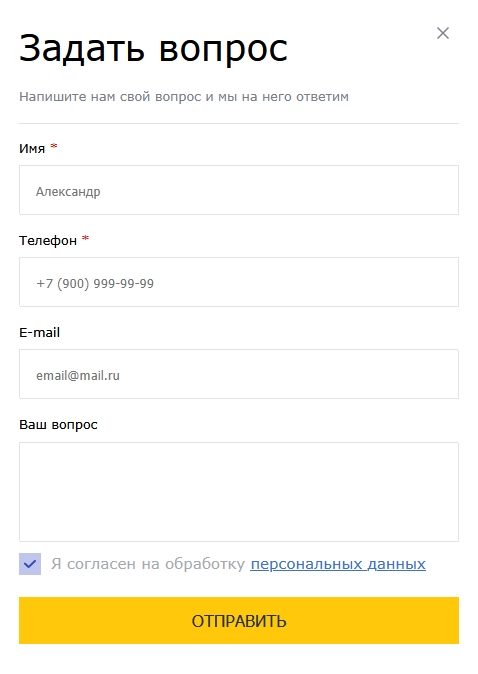Click the Задать вопрос heading
This screenshot has height=674, width=478.
pos(153,48)
